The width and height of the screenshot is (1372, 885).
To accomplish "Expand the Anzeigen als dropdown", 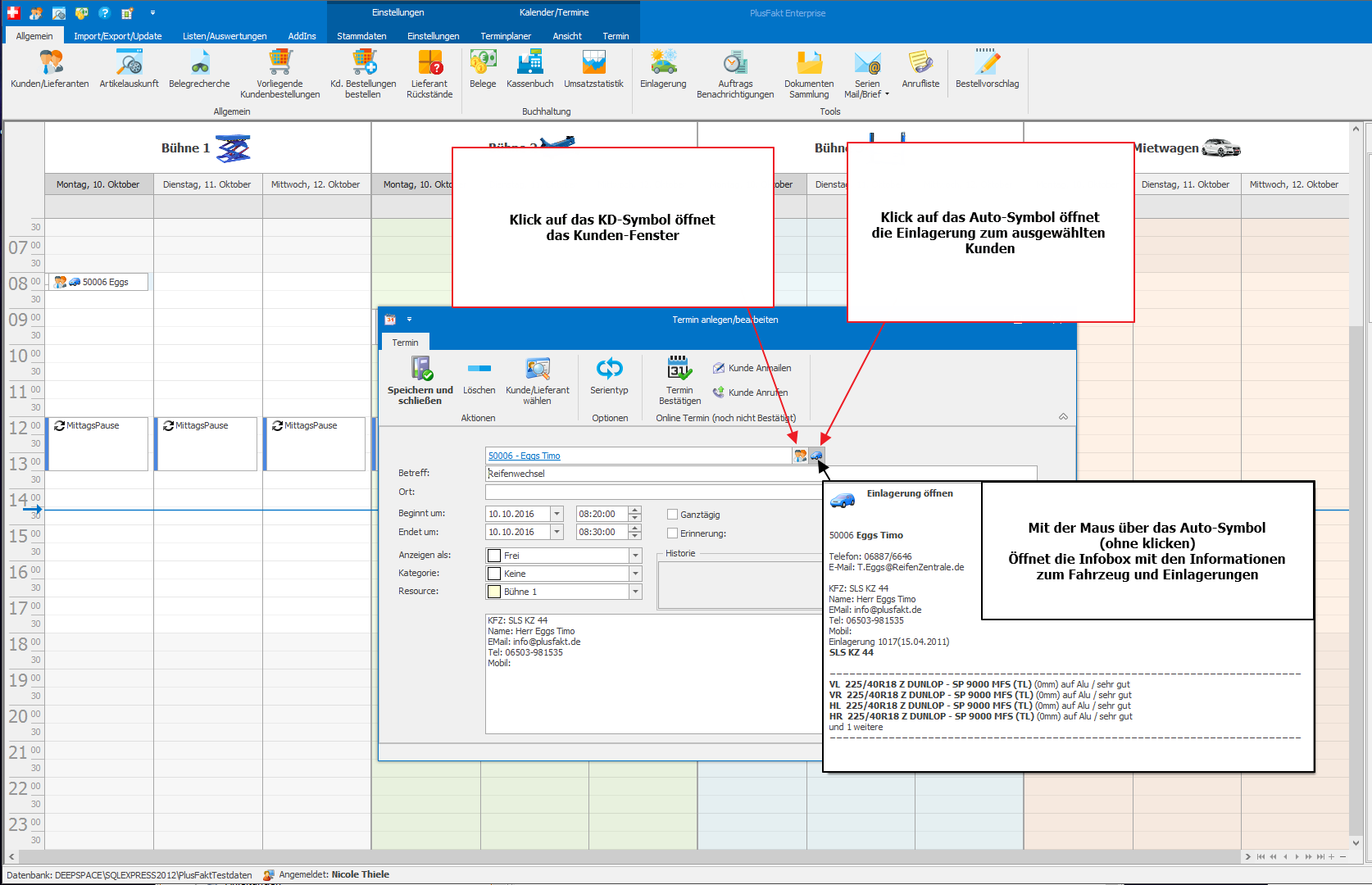I will 635,556.
